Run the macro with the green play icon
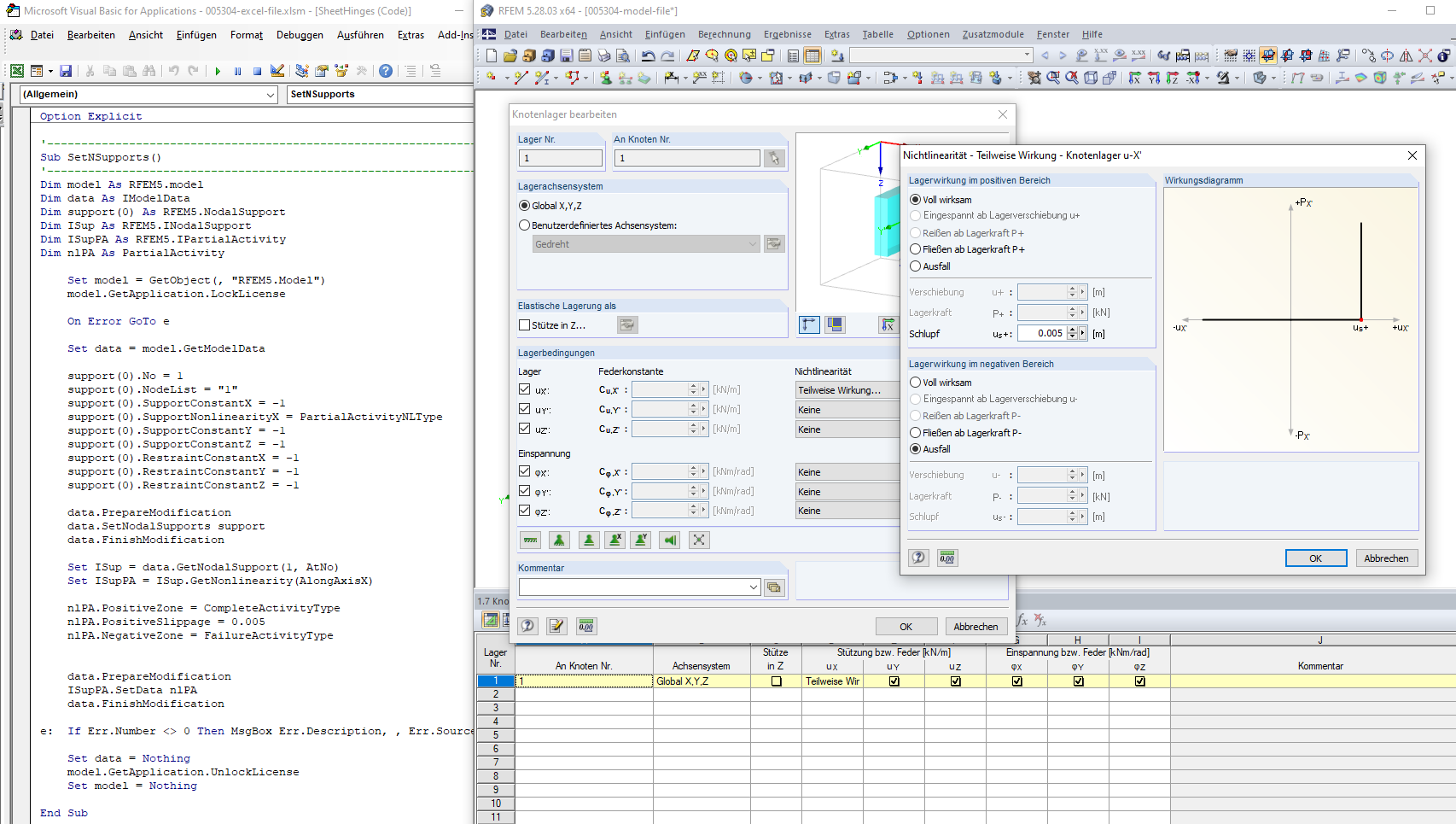1456x824 pixels. click(x=218, y=71)
